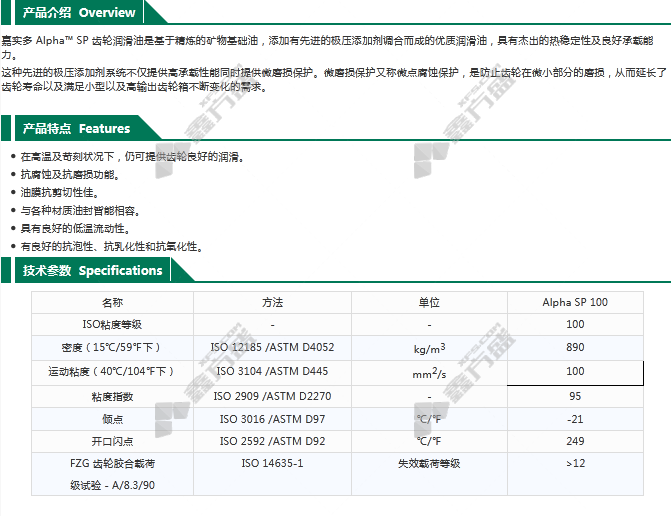Click the 方法 column header
This screenshot has height=516, width=671.
tap(272, 302)
